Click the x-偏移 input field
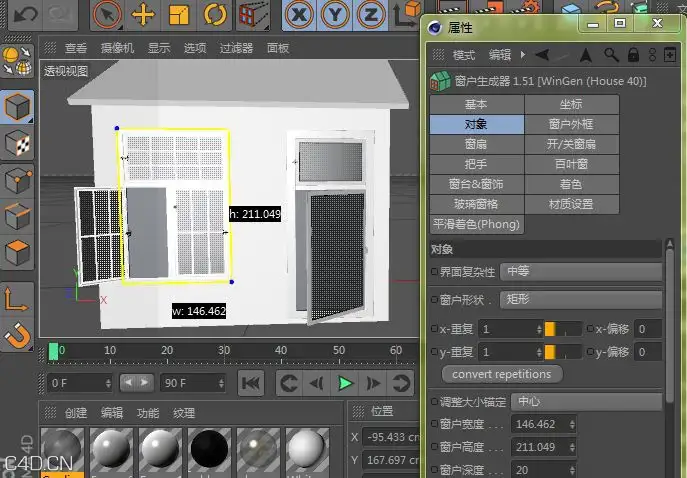 pos(648,329)
